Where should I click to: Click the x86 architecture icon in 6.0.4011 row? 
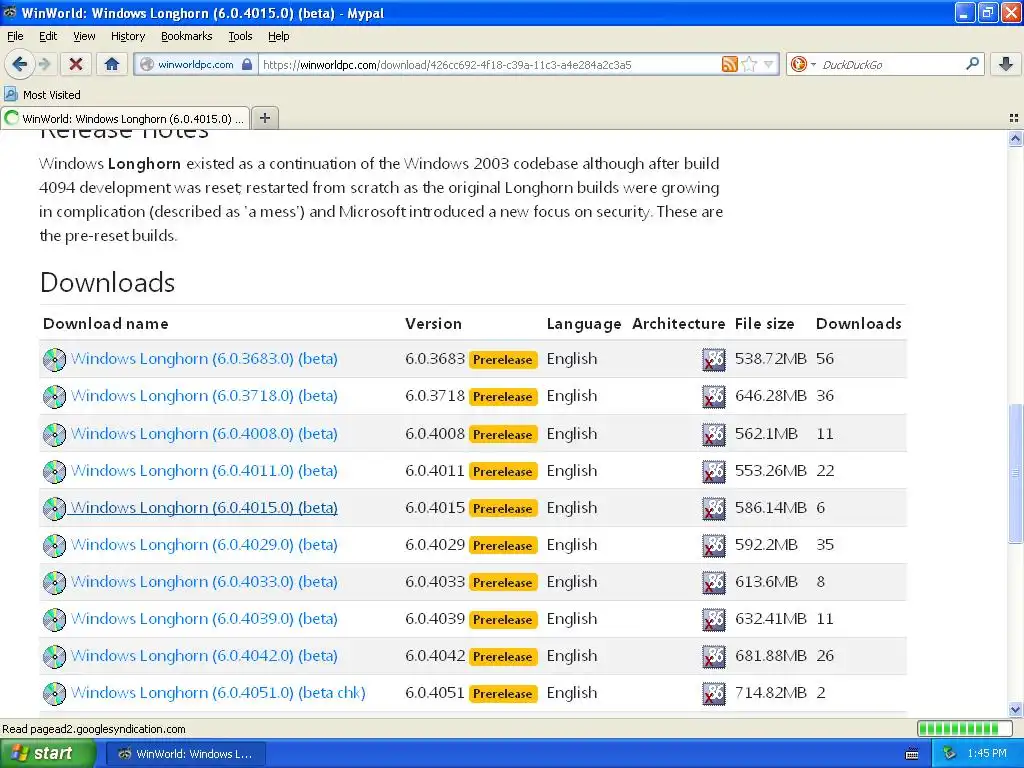(x=714, y=472)
